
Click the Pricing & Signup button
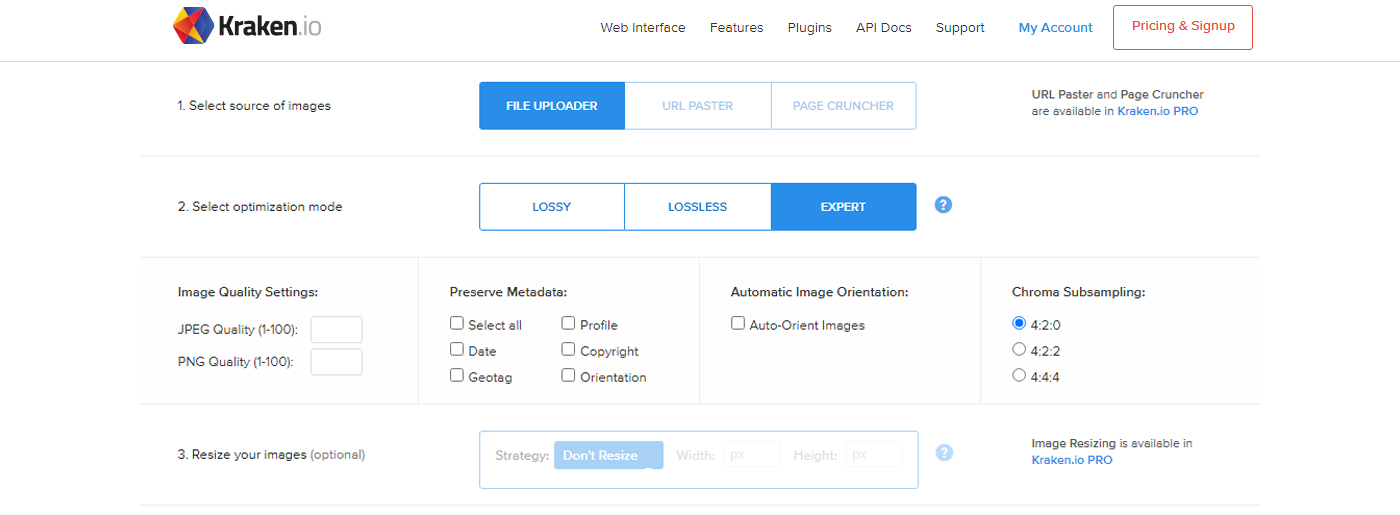tap(1182, 27)
